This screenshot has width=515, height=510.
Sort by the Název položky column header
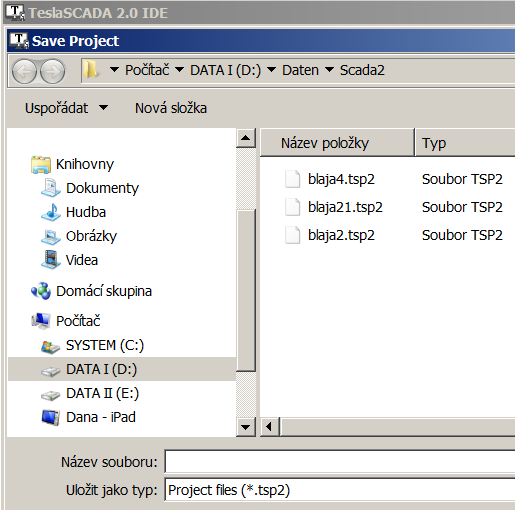point(337,143)
